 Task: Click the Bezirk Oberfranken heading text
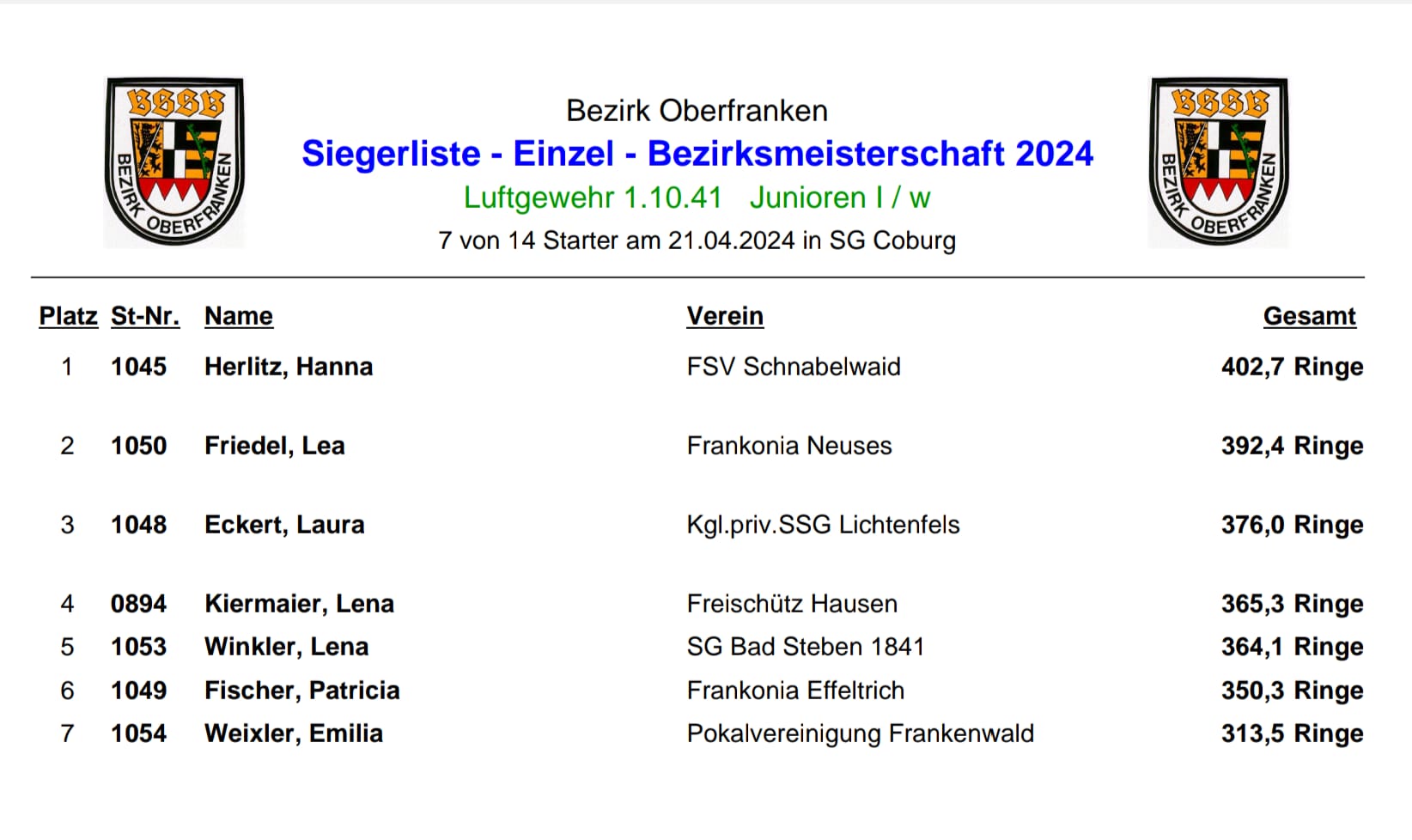coord(697,111)
